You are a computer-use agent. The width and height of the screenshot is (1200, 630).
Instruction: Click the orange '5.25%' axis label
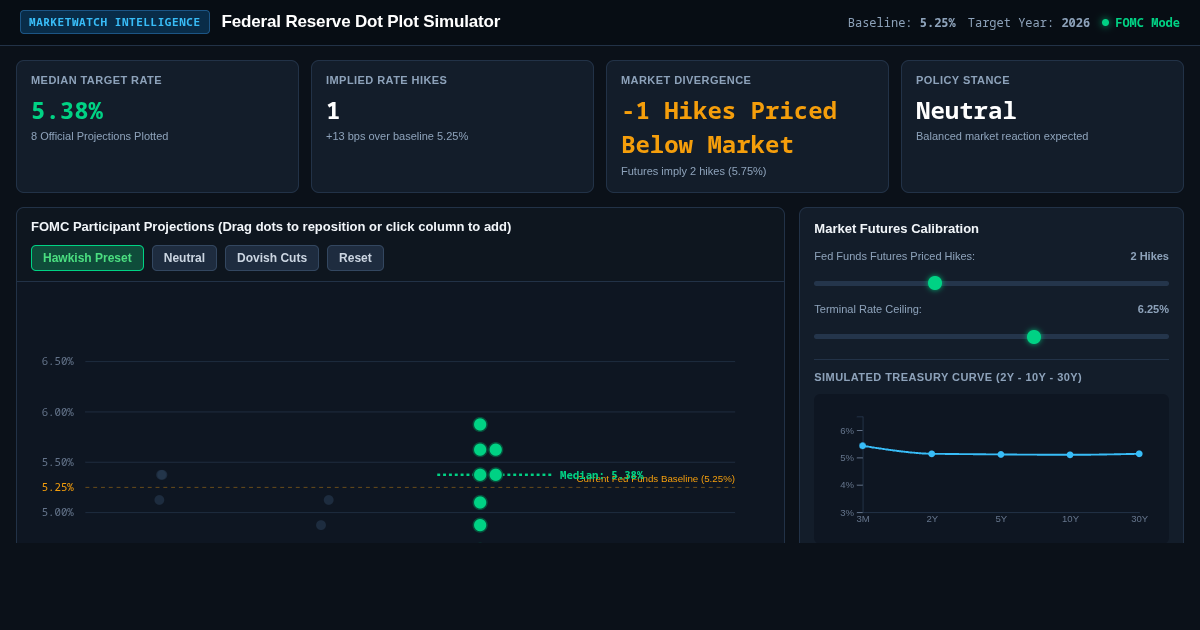(x=58, y=488)
